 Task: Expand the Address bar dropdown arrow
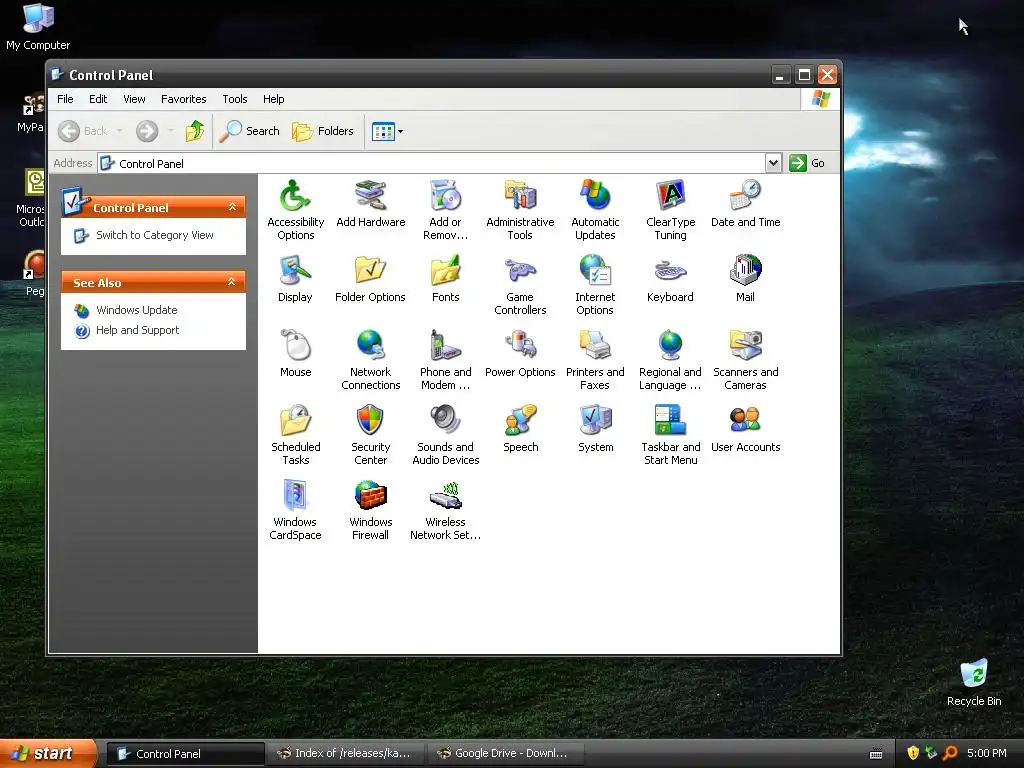pos(773,163)
